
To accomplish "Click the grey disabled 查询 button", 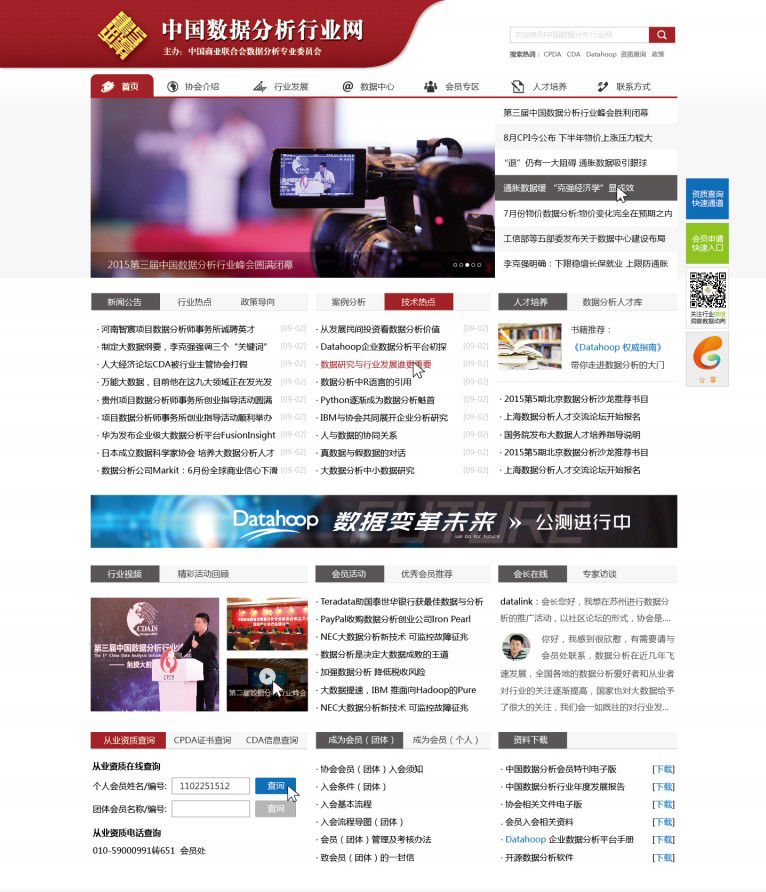I will coord(275,808).
